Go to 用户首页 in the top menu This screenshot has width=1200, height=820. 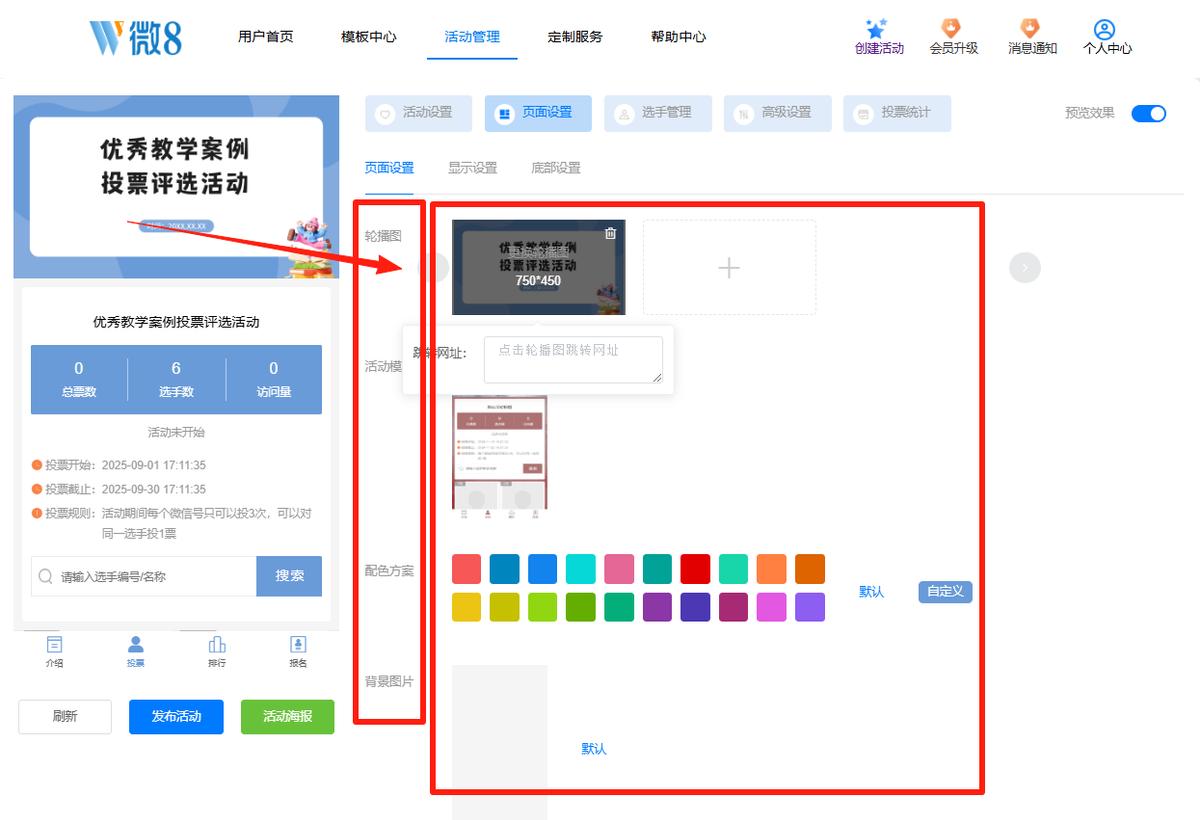coord(266,37)
